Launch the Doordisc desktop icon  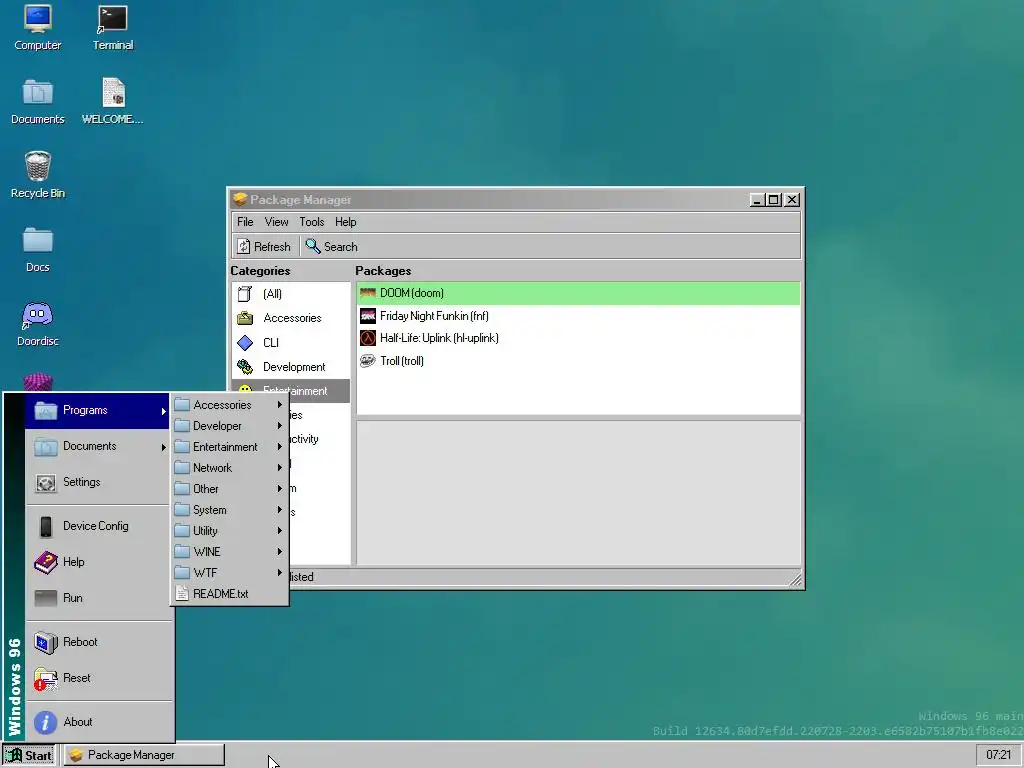(x=37, y=324)
